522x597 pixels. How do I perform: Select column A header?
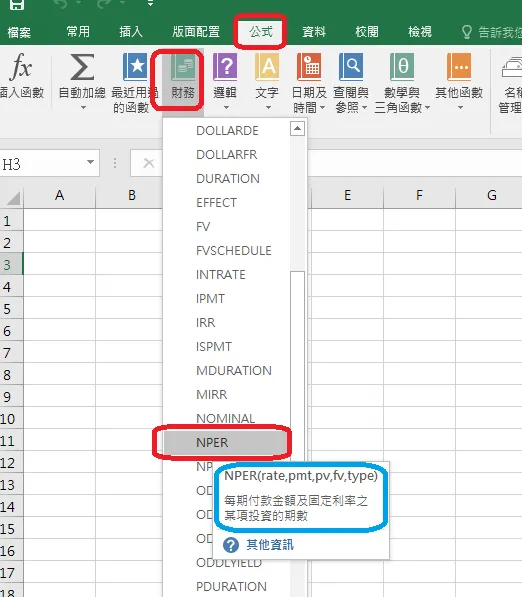59,195
